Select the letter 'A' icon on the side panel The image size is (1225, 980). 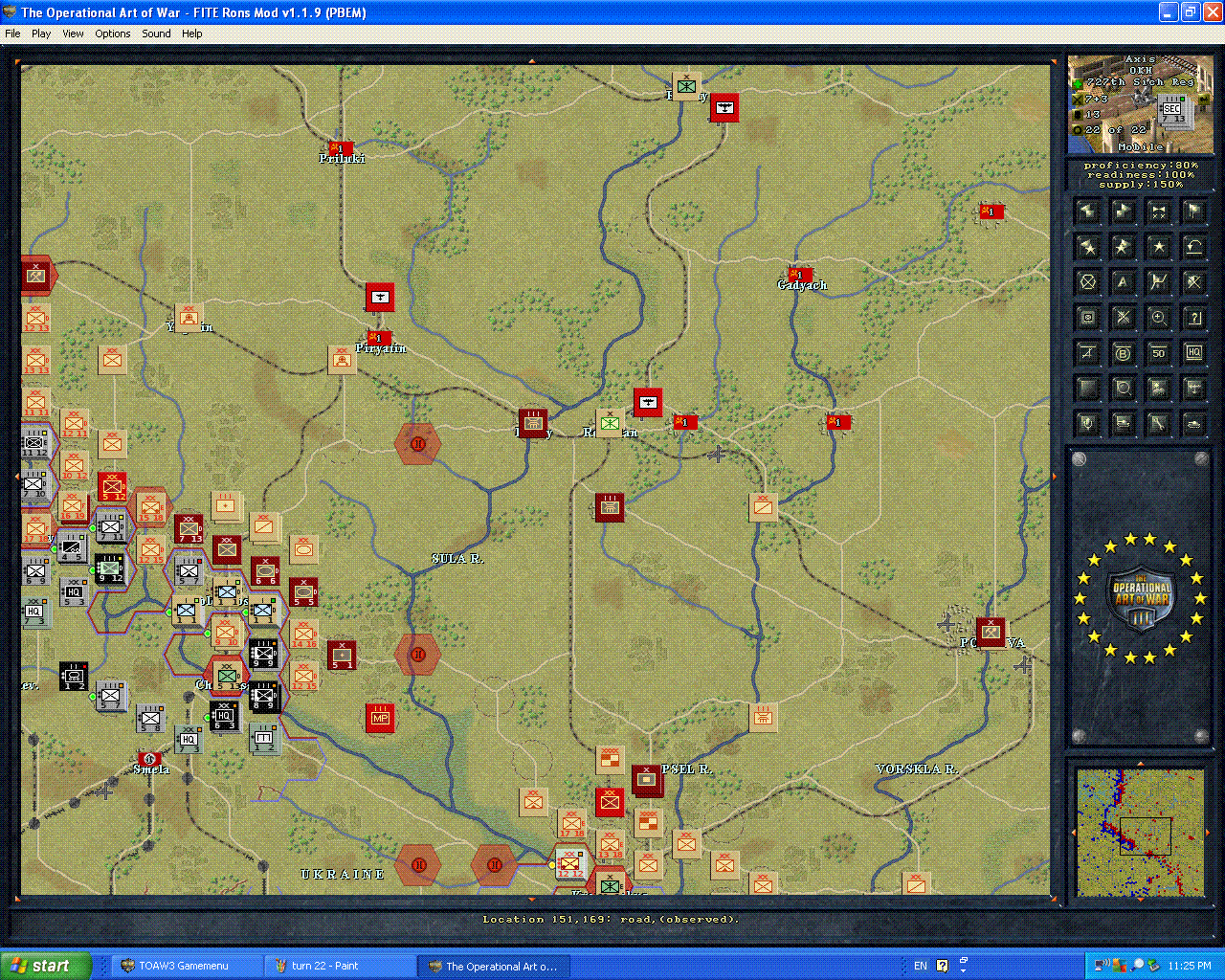1123,281
